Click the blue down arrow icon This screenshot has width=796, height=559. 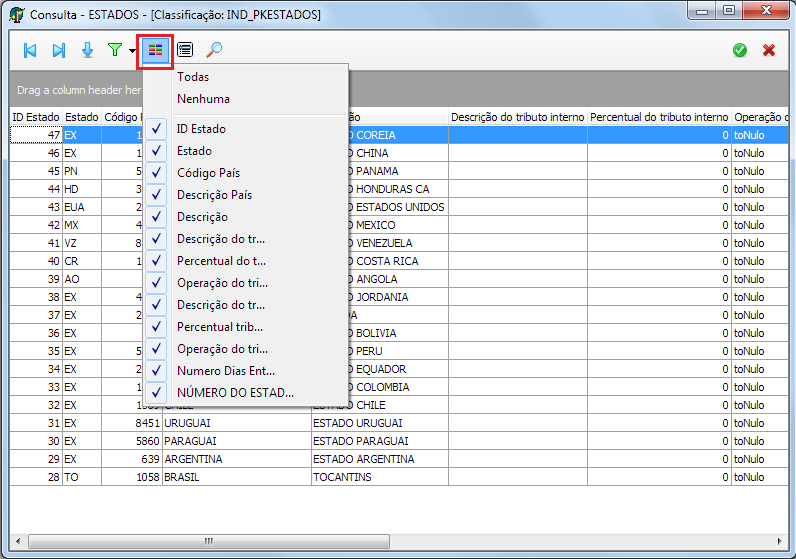click(x=87, y=50)
